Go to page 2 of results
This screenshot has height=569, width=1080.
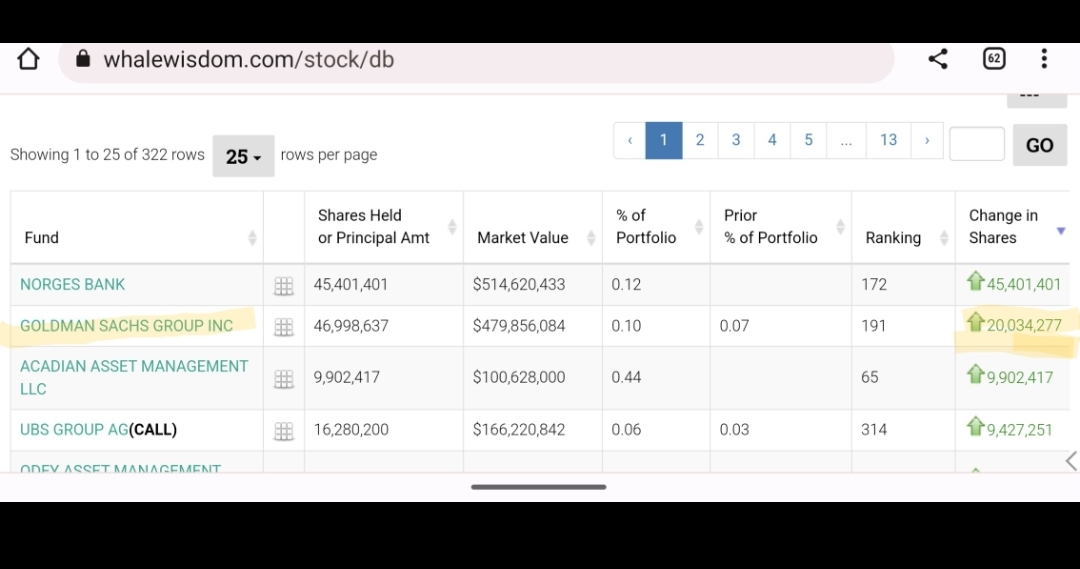pyautogui.click(x=700, y=140)
